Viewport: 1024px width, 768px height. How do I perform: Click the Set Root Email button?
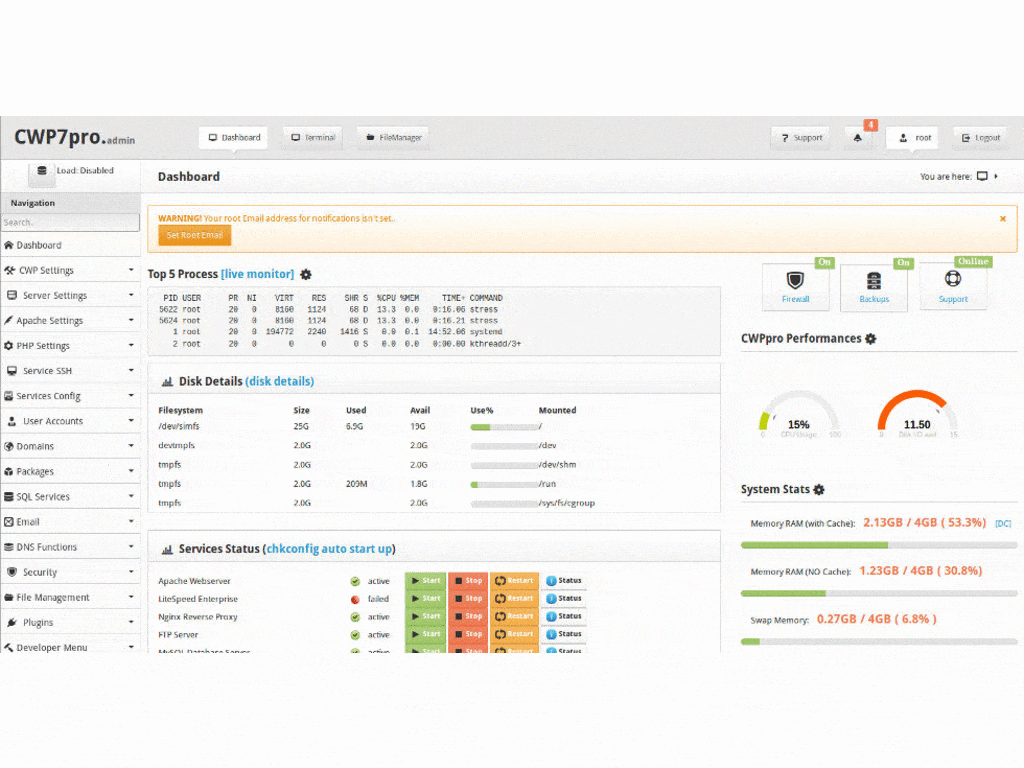195,235
